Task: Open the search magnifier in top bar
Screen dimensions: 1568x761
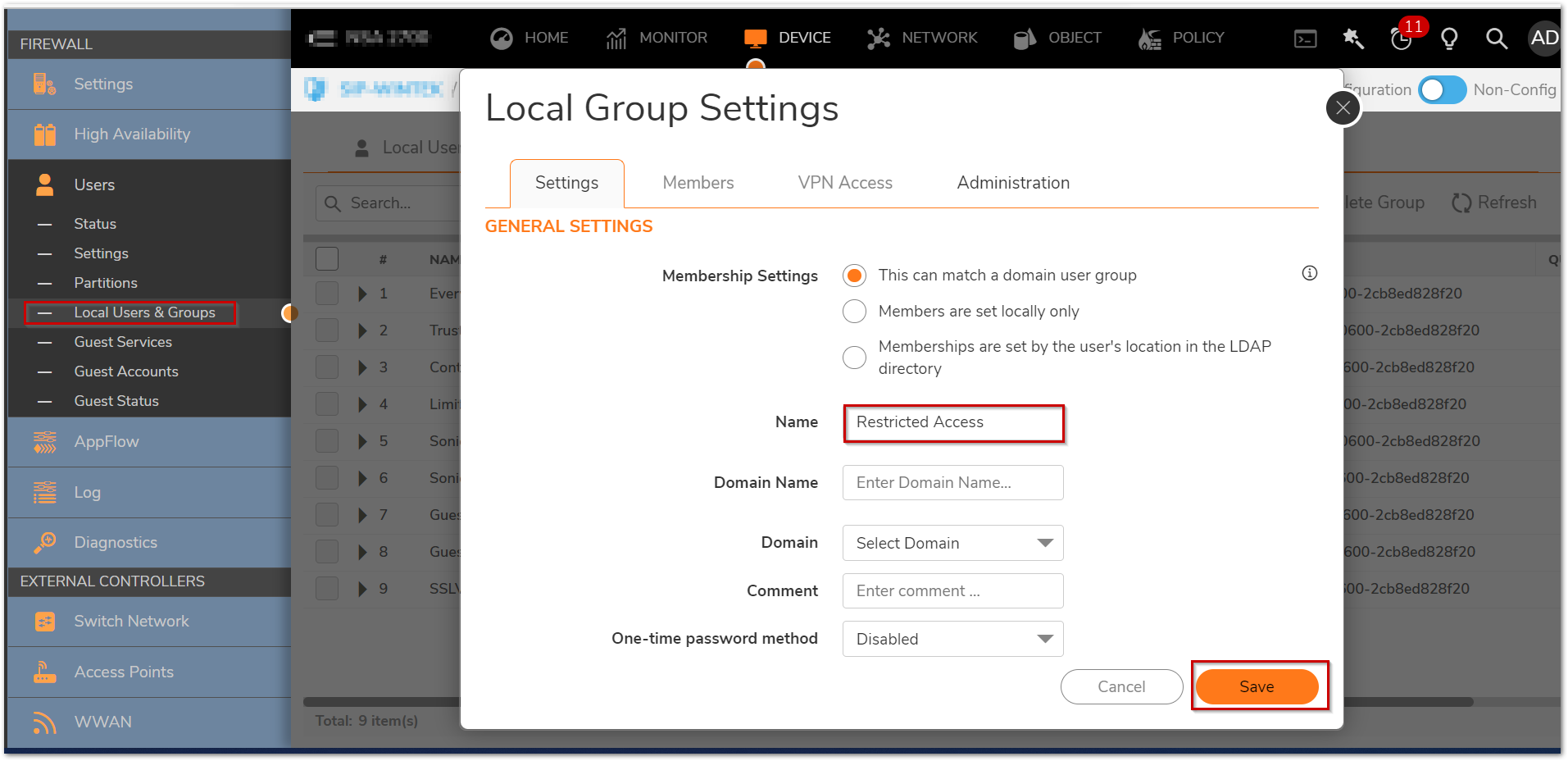Action: pyautogui.click(x=1497, y=39)
